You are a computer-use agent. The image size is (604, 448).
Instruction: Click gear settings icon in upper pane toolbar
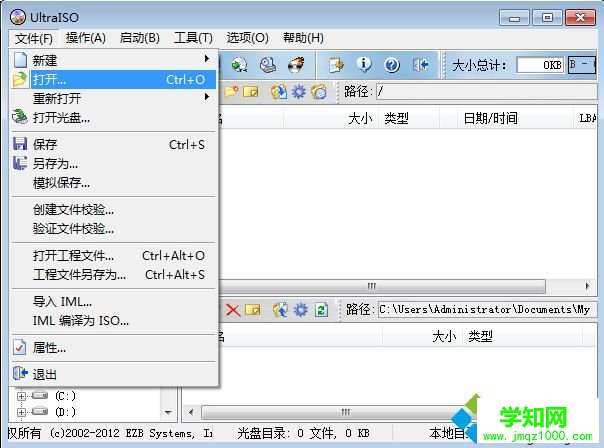(x=299, y=92)
